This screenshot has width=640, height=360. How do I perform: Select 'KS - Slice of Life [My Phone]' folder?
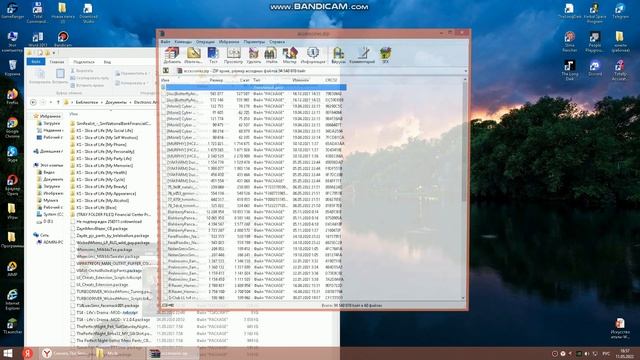click(x=98, y=144)
